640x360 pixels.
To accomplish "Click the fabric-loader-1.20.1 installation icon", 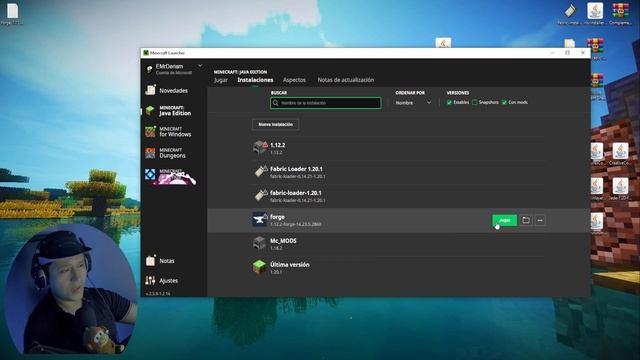I will [x=260, y=195].
